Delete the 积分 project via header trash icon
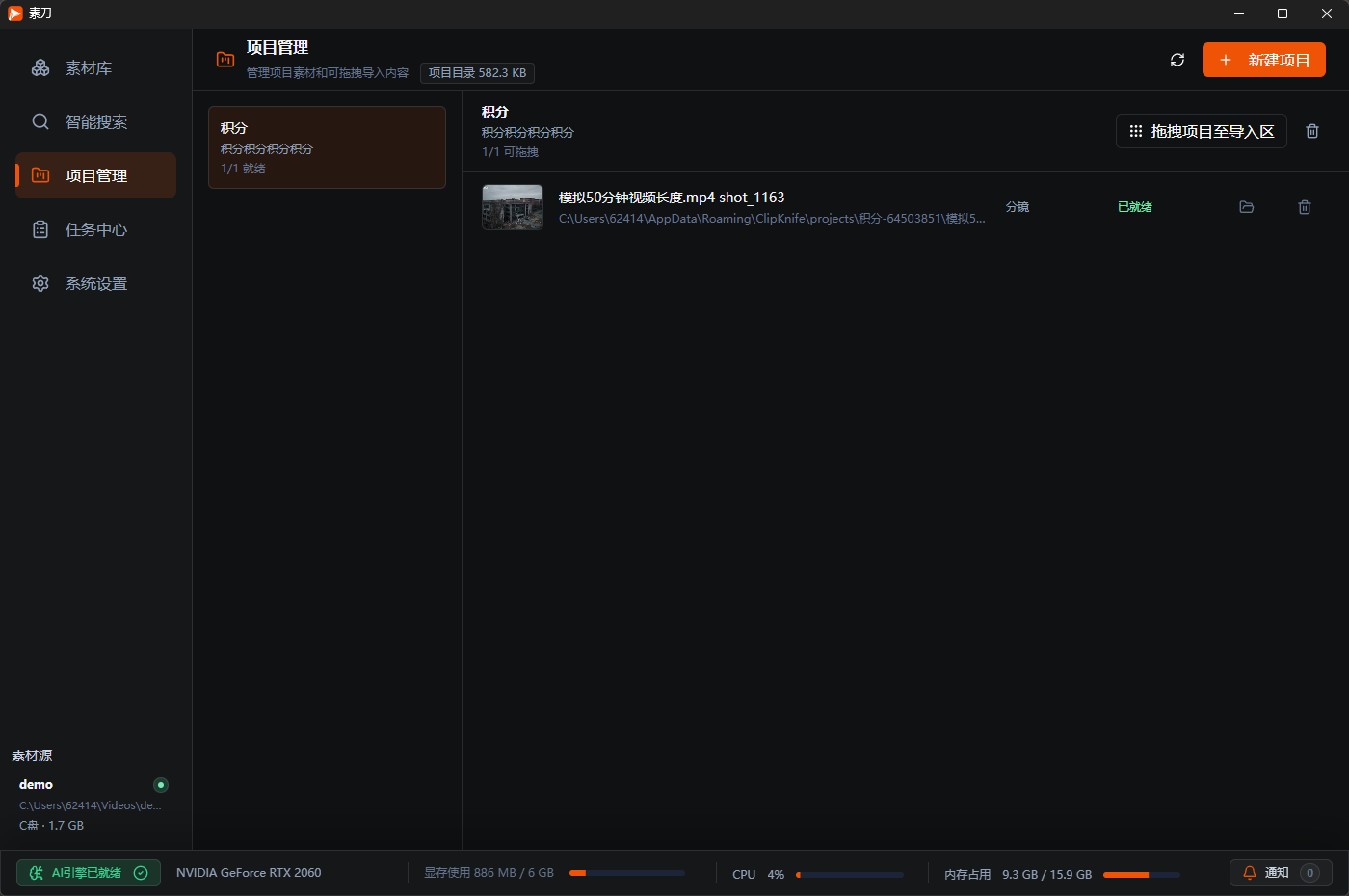Image resolution: width=1349 pixels, height=896 pixels. click(1312, 131)
